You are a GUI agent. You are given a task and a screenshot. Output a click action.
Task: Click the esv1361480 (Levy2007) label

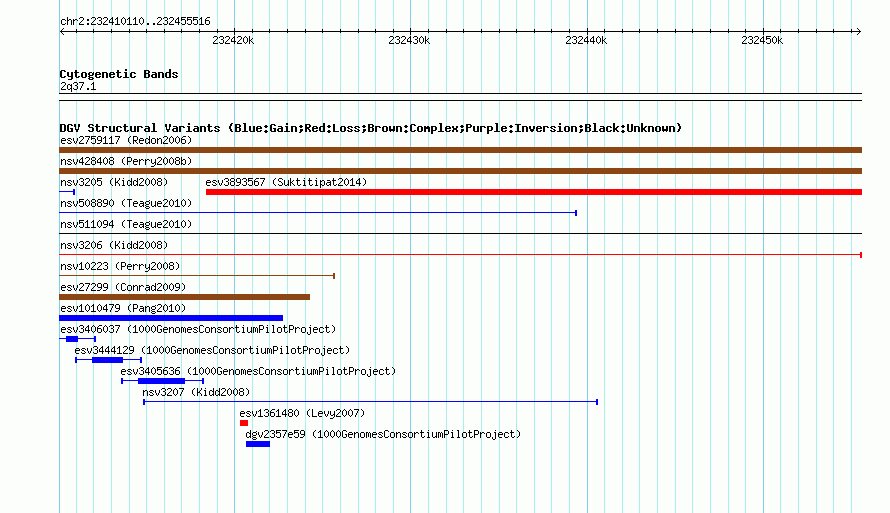(x=302, y=413)
